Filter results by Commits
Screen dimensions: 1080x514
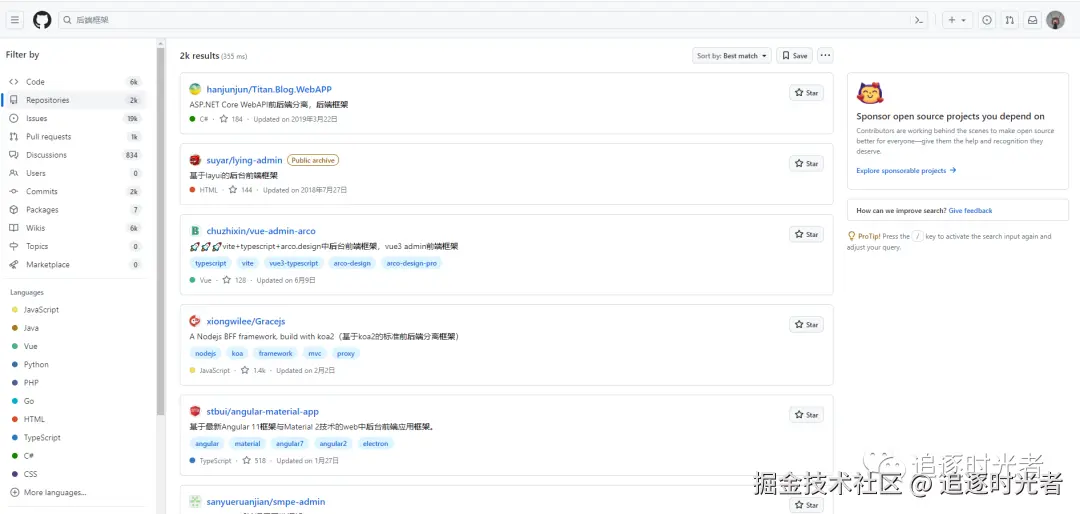[x=74, y=192]
